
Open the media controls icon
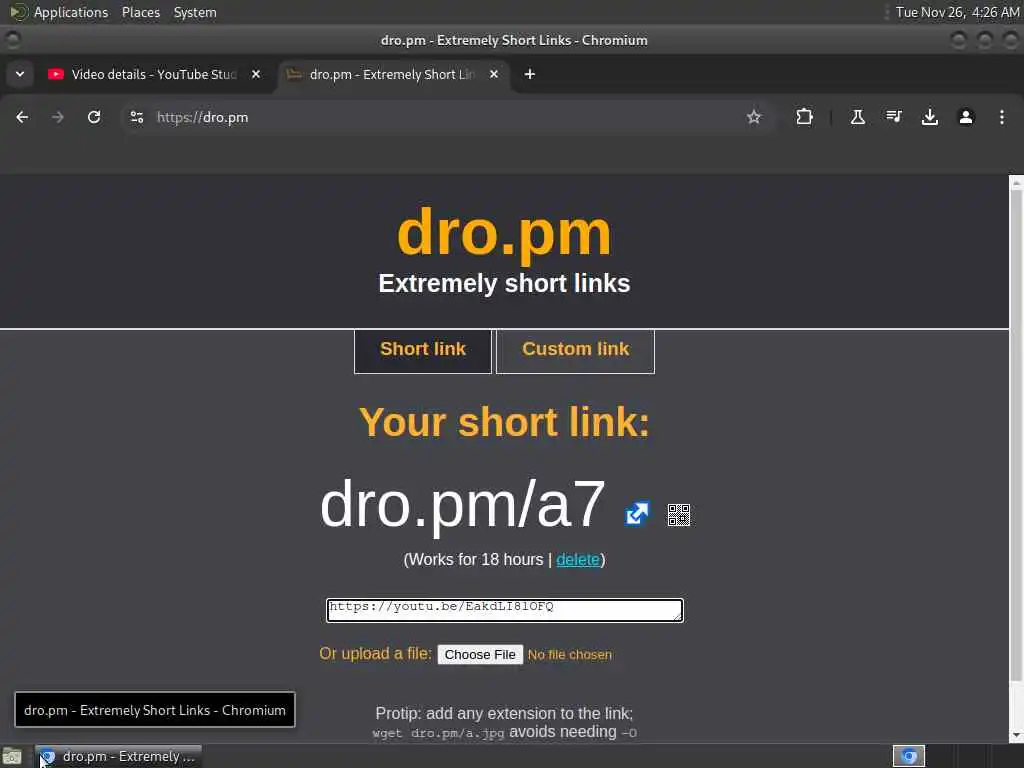click(893, 118)
